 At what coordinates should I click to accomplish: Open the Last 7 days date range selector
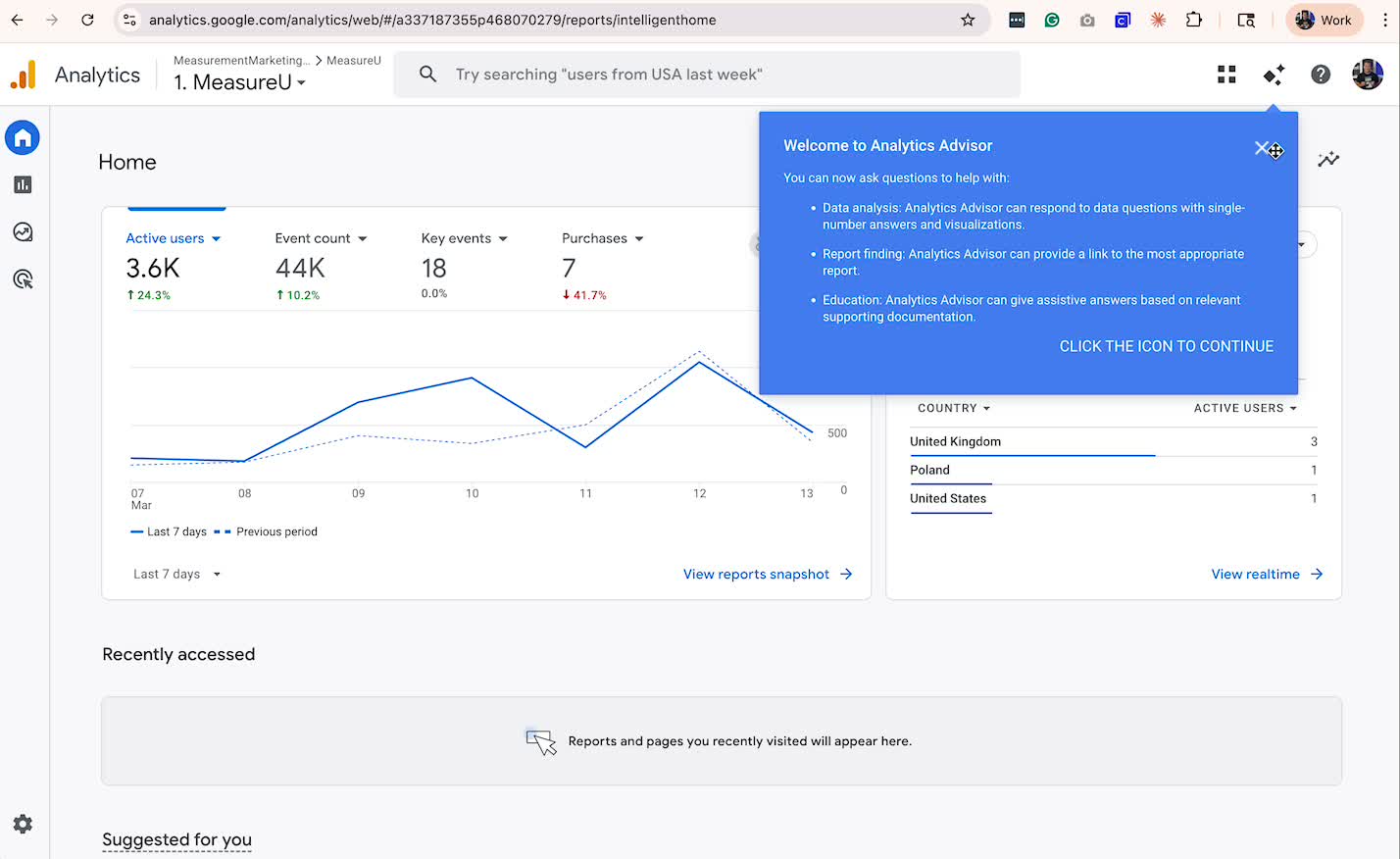click(175, 574)
